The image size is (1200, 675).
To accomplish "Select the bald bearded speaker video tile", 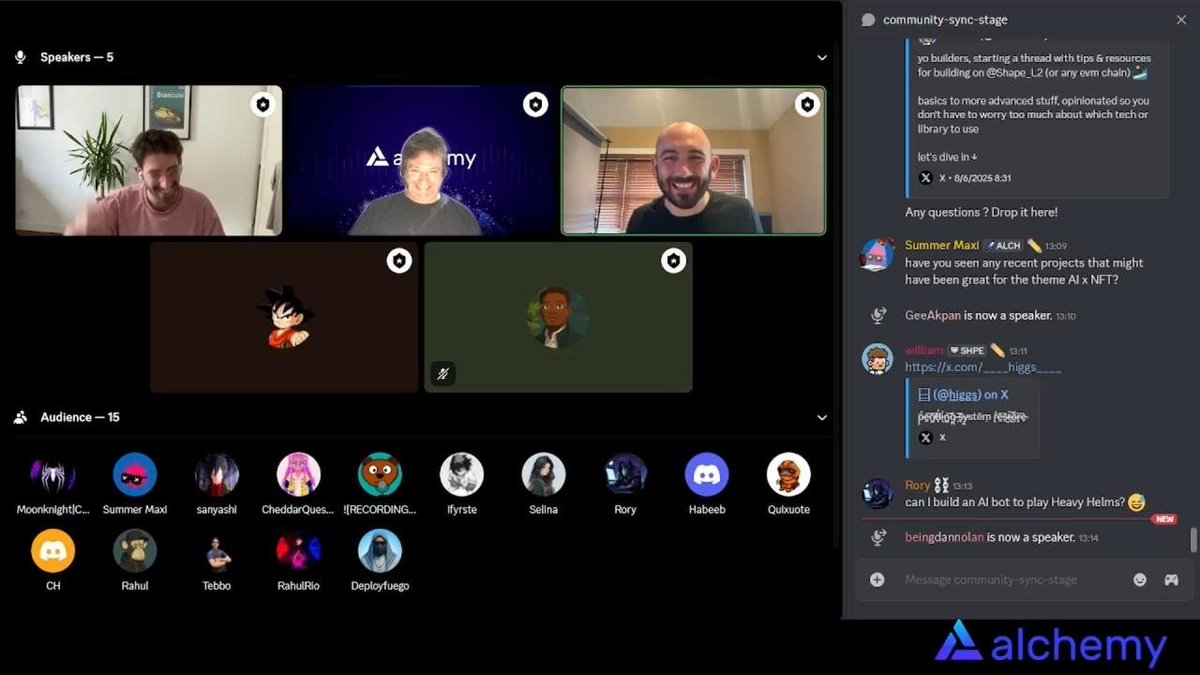I will click(x=693, y=161).
